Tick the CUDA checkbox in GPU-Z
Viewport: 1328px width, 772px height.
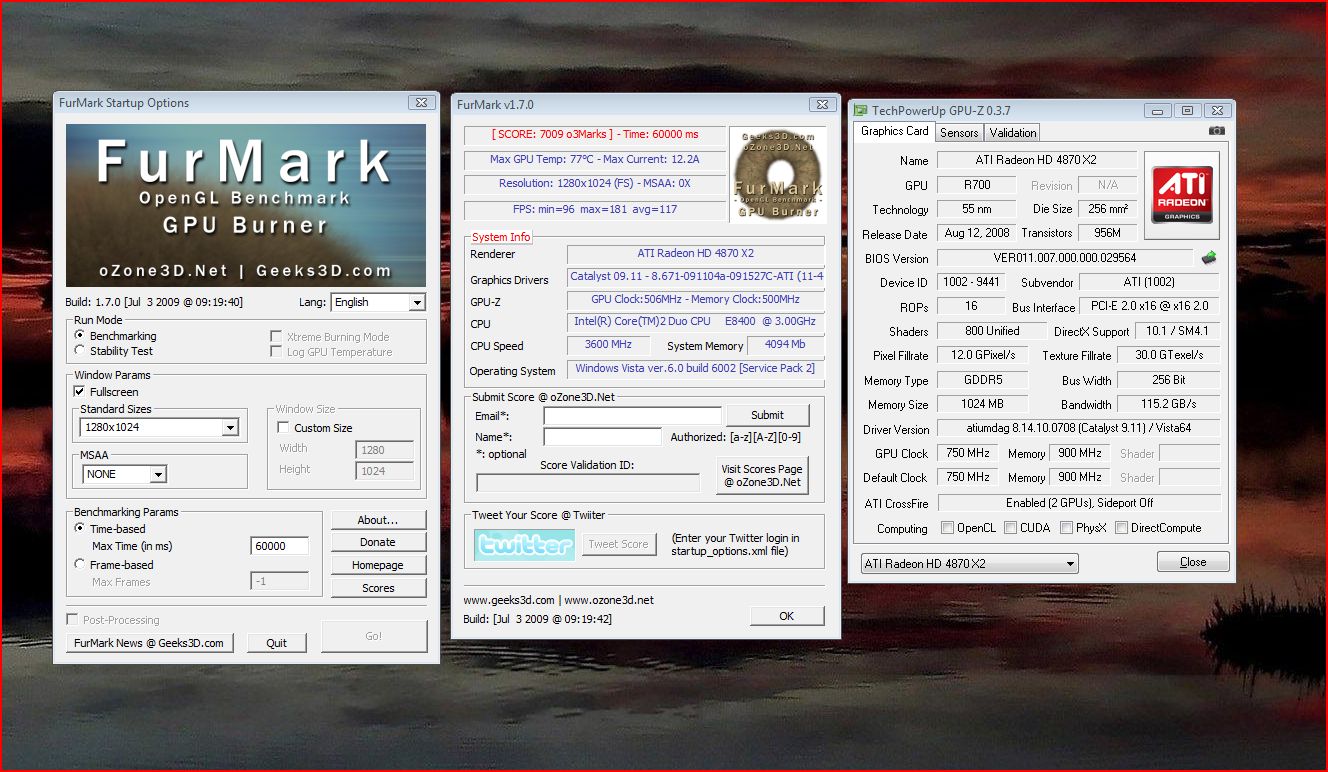click(x=1011, y=528)
